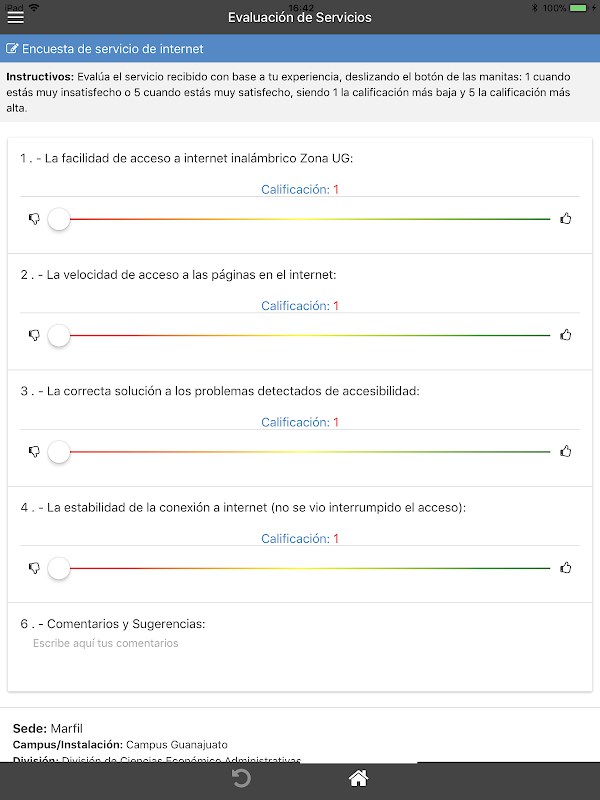Tap thumbs-down icon for question 4
Screen dimensions: 600x800
pos(34,568)
